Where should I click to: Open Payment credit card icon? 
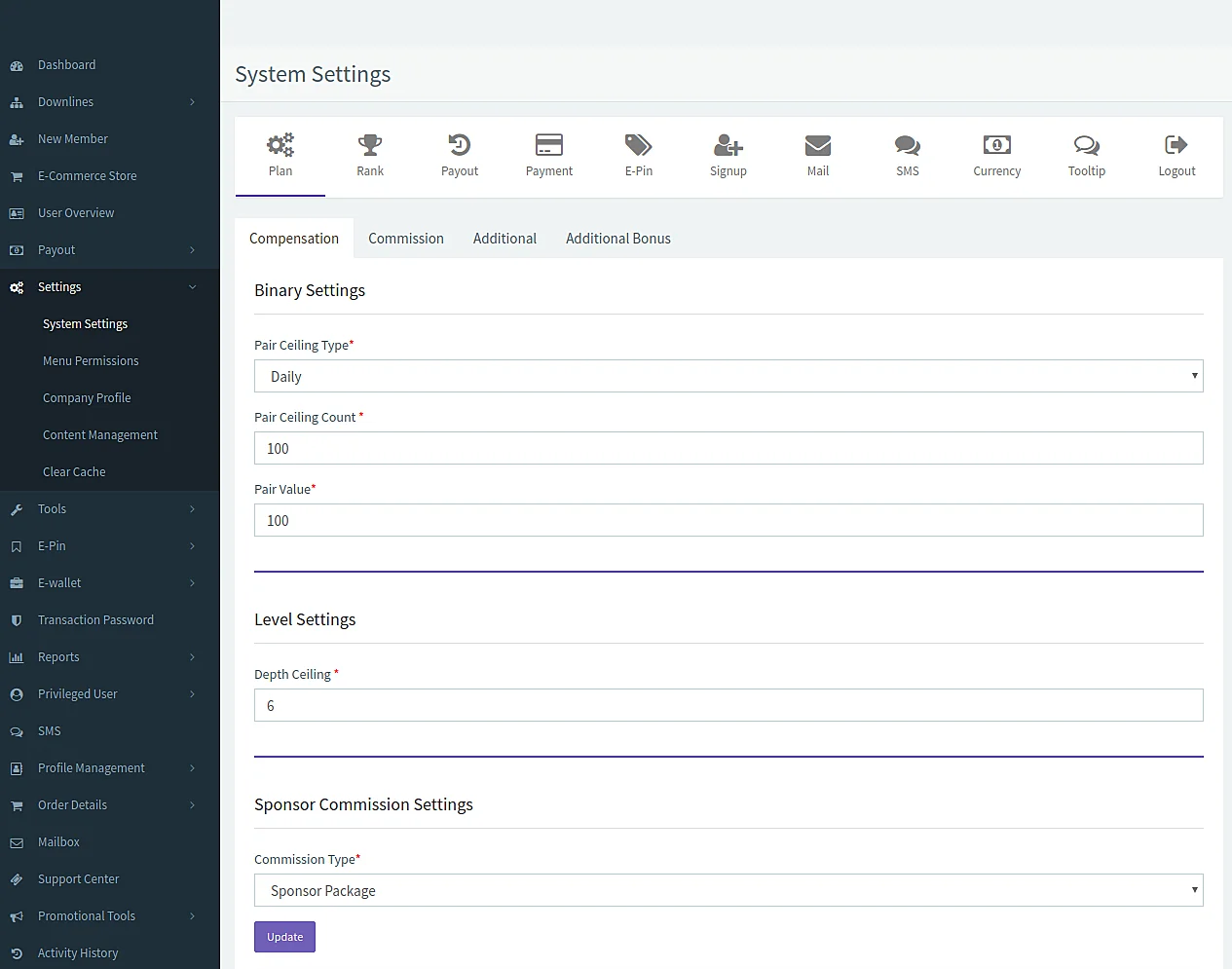(549, 145)
